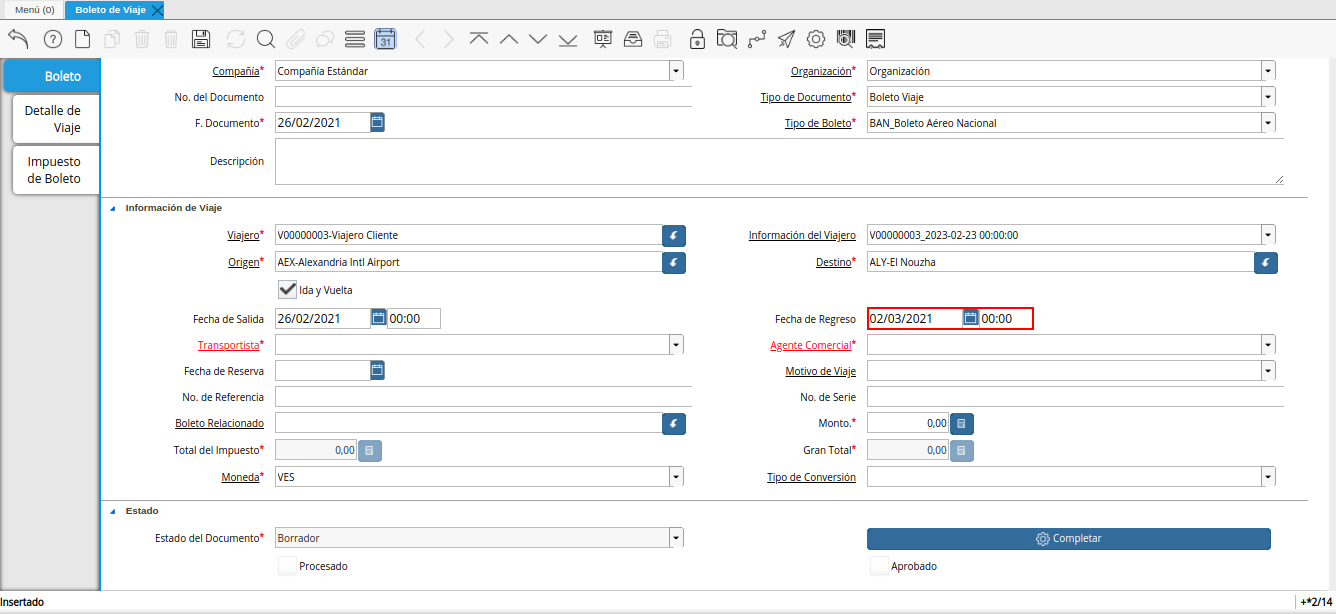Switch to Detalle de Viaje tab

55,119
